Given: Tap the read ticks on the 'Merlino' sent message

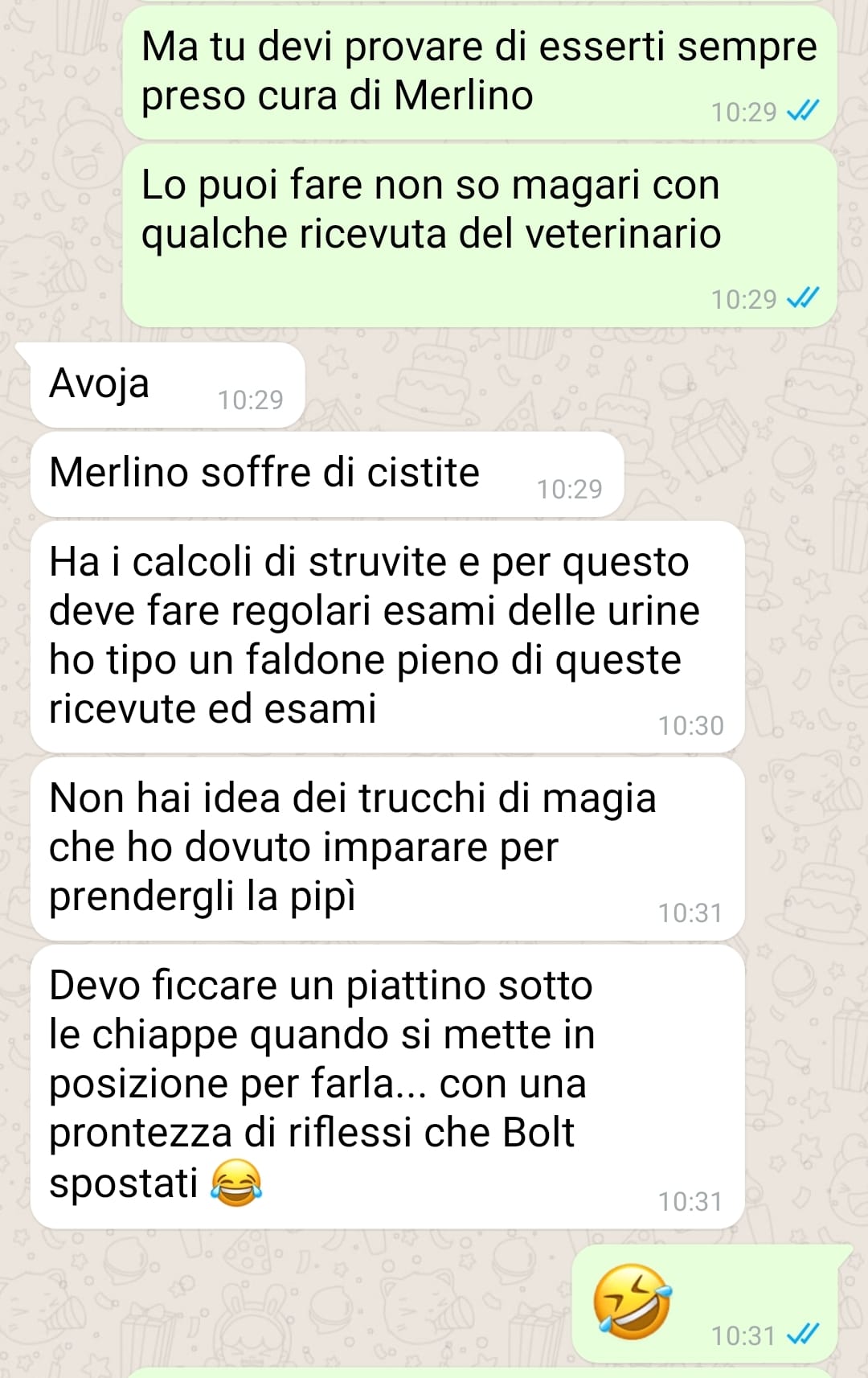Looking at the screenshot, I should (x=803, y=111).
